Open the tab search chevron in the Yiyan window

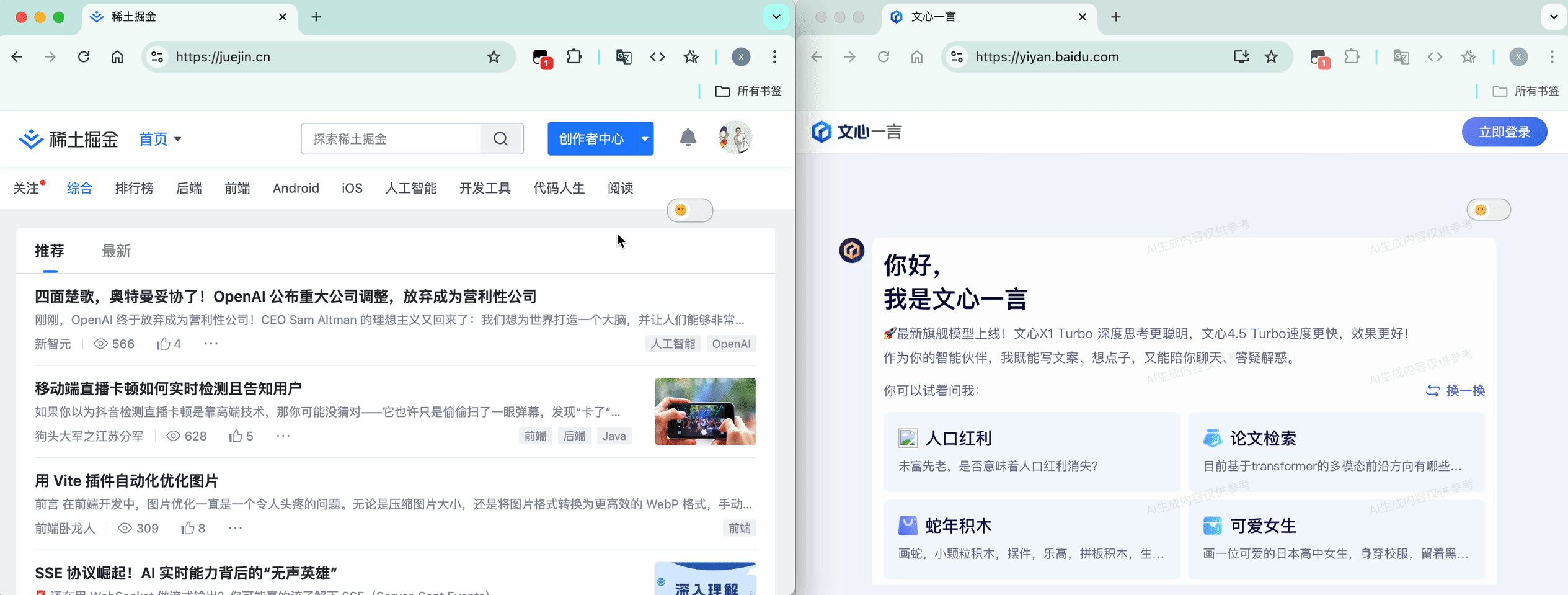(1554, 17)
